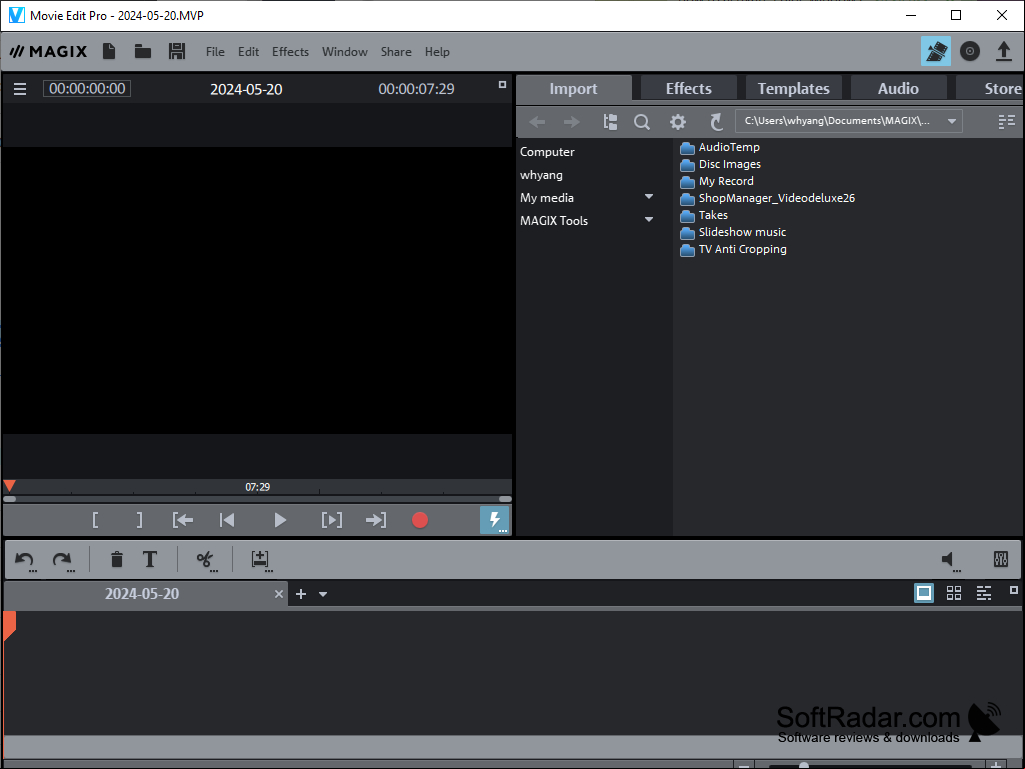Open the preview monitor hamburger menu
The width and height of the screenshot is (1025, 769).
click(x=20, y=89)
